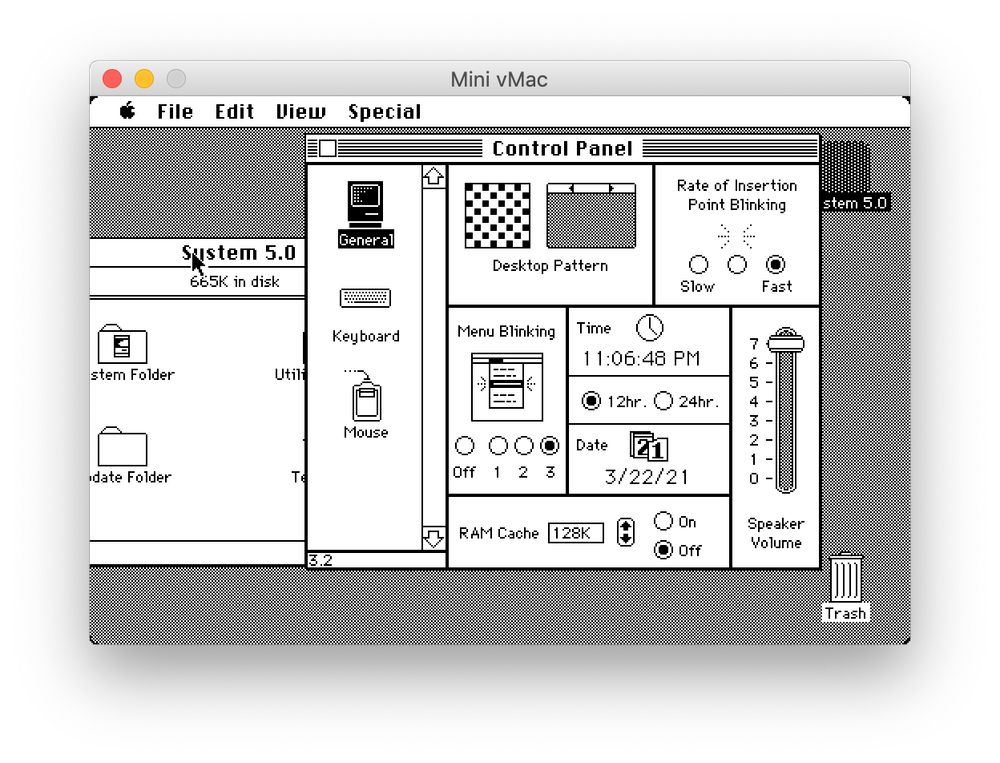
Task: Click the Mini vMac window title
Action: click(499, 79)
